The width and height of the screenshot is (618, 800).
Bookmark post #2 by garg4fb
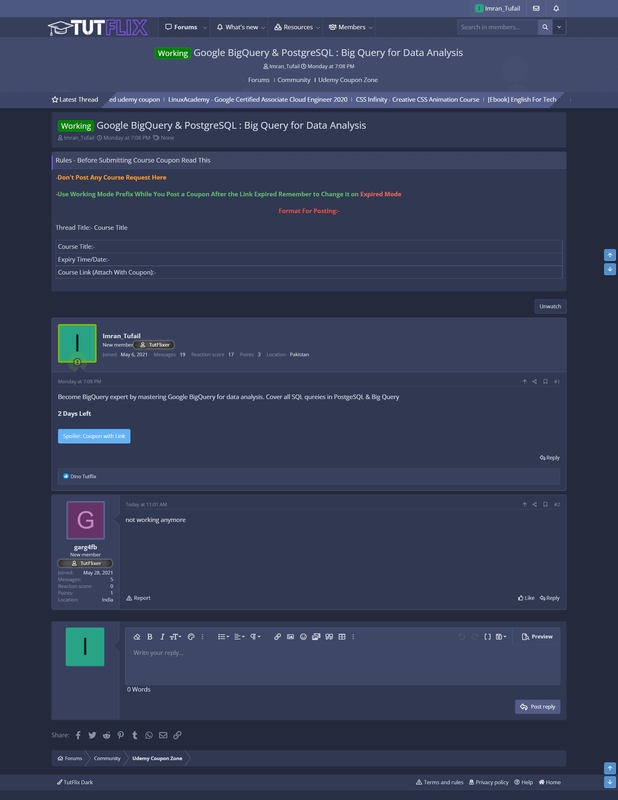[x=545, y=504]
